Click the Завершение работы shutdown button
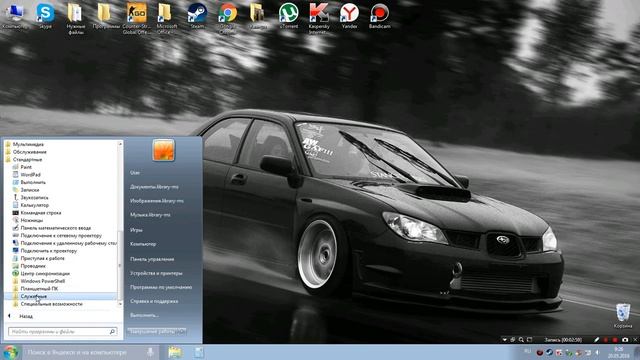Viewport: 640px width, 360px height. pyautogui.click(x=152, y=331)
